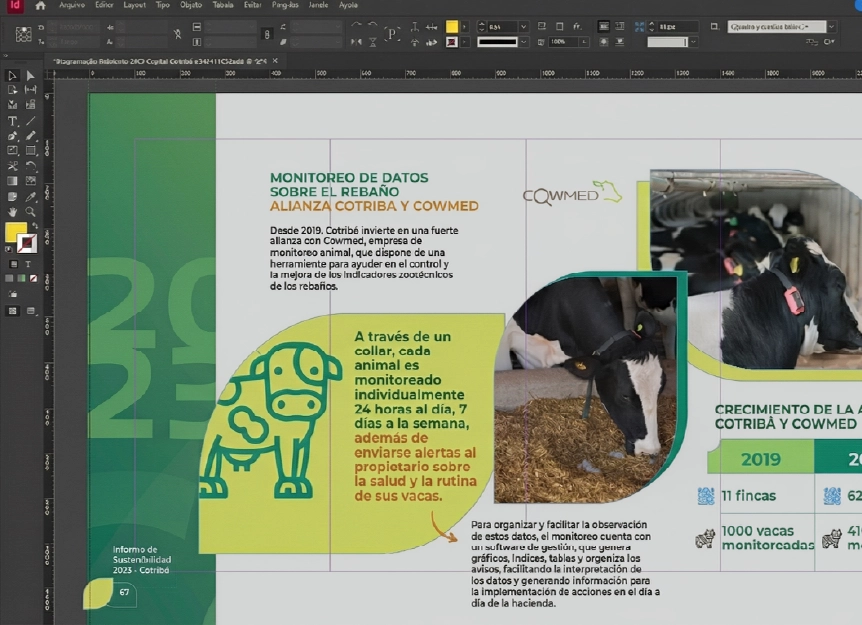Activate the Line tool

pyautogui.click(x=30, y=120)
